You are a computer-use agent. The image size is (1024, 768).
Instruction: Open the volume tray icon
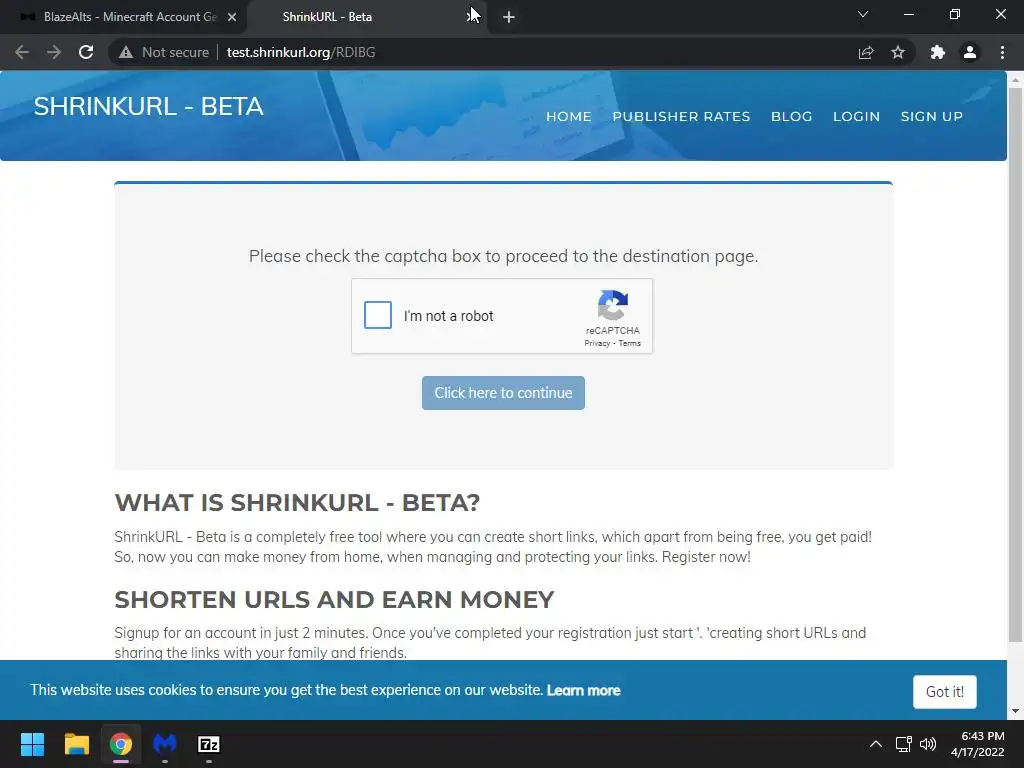tap(927, 744)
